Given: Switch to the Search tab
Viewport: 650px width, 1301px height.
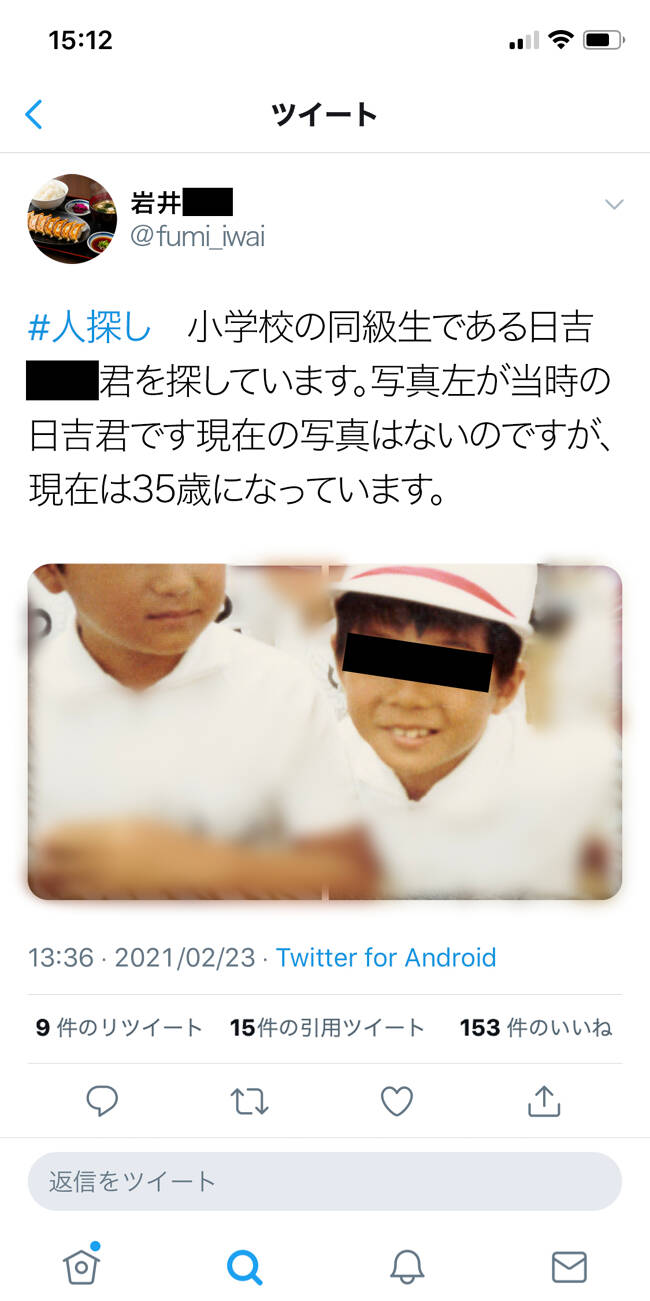Looking at the screenshot, I should (244, 1267).
